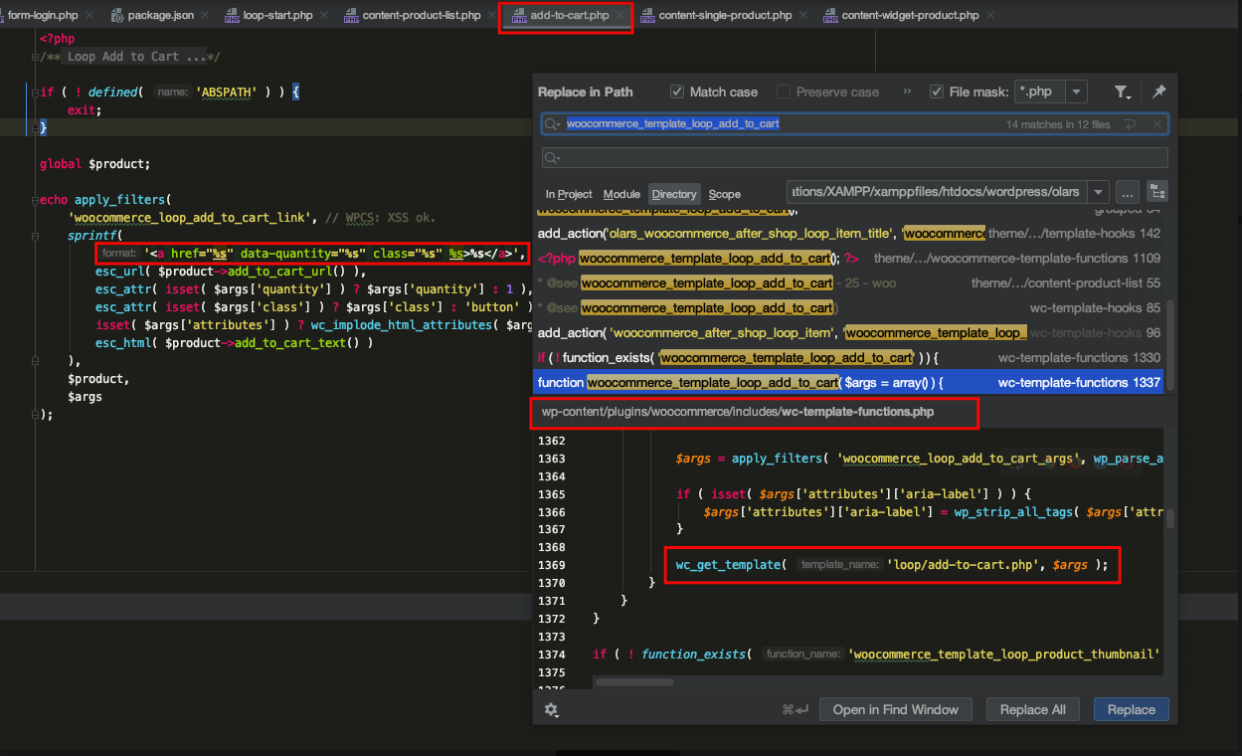Click the '$args' line above the closing parenthesis
The width and height of the screenshot is (1242, 756).
[x=85, y=398]
